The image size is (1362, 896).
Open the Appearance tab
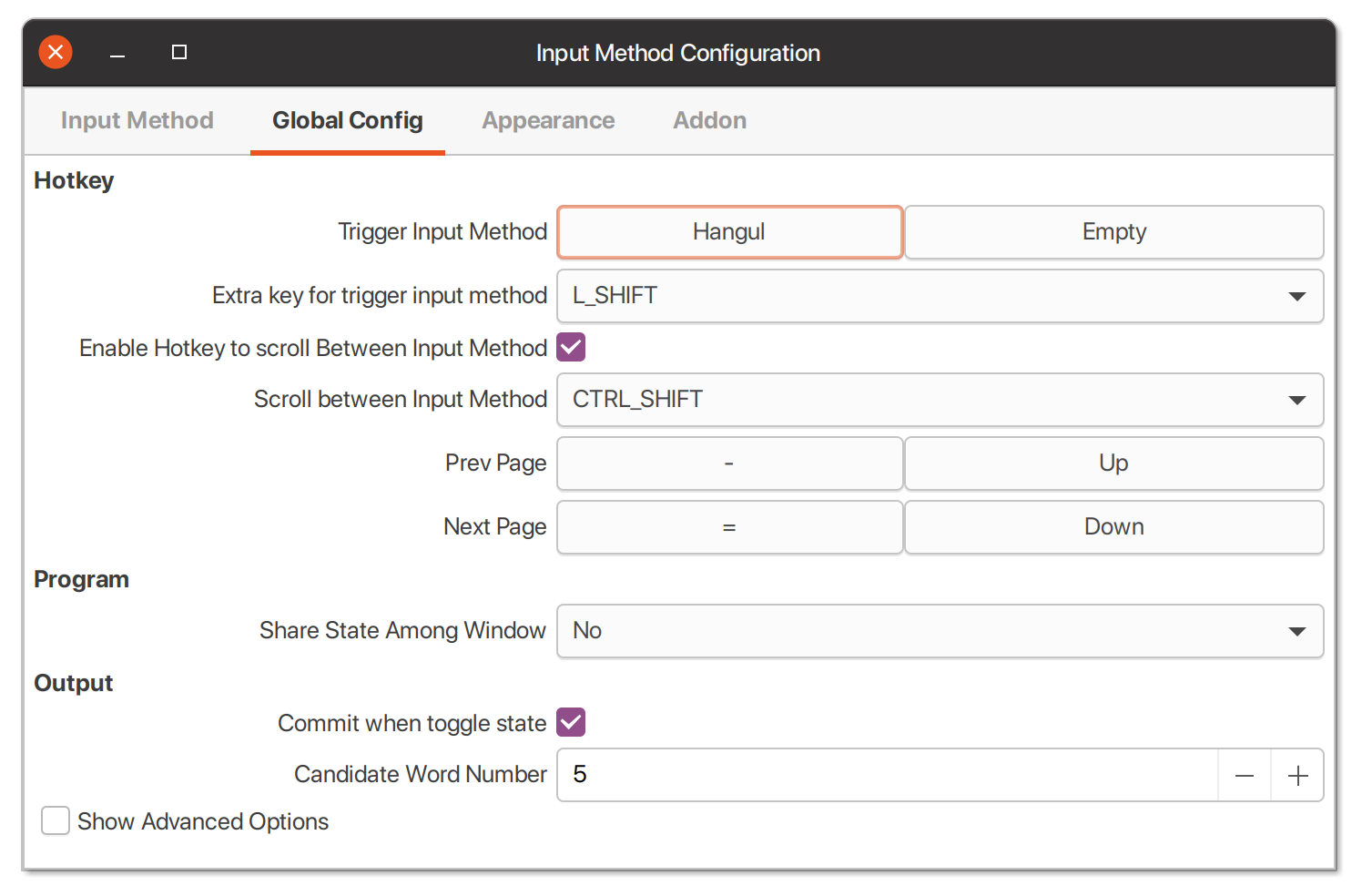point(548,120)
